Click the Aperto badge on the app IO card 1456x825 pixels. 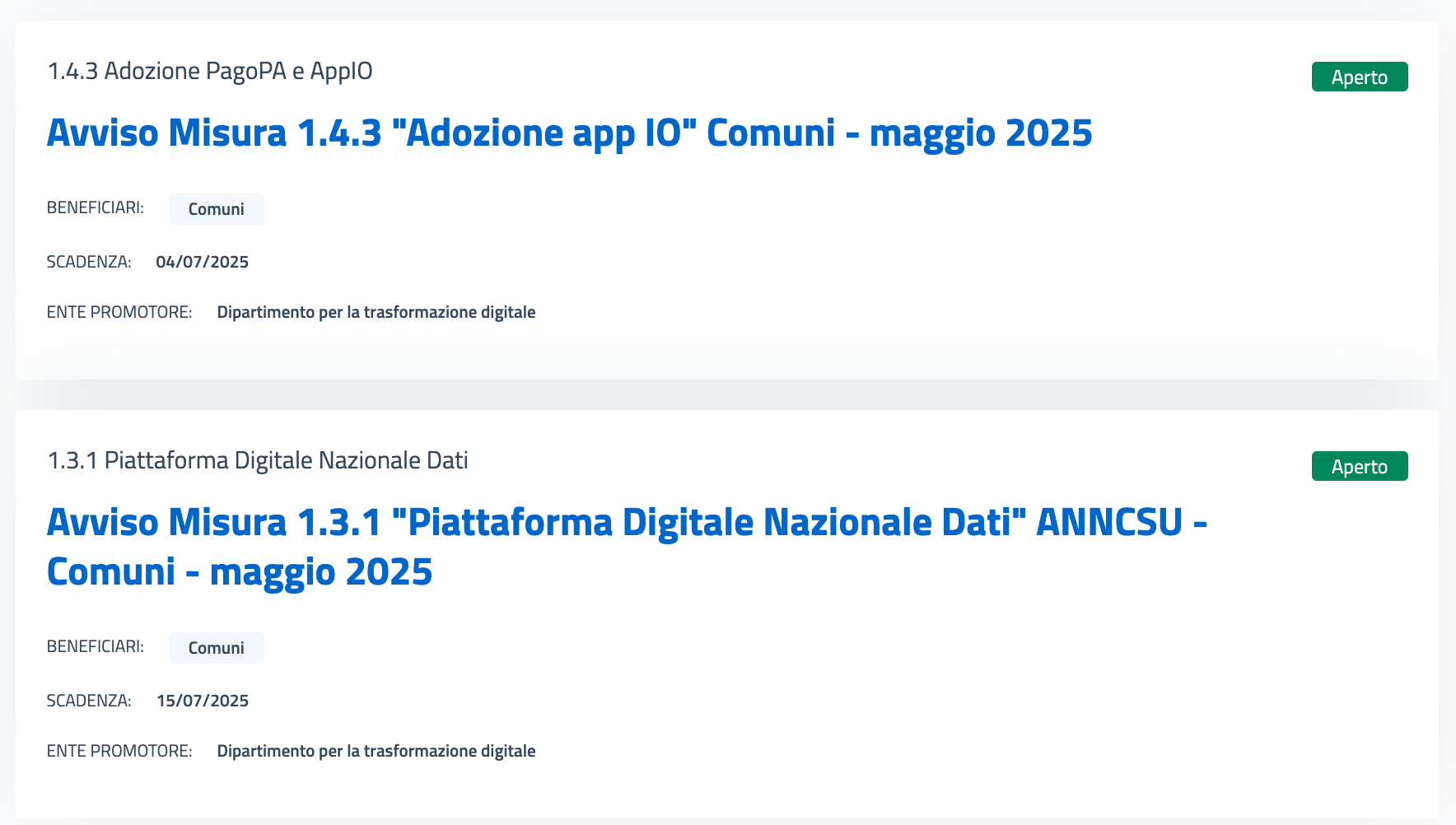[1360, 77]
